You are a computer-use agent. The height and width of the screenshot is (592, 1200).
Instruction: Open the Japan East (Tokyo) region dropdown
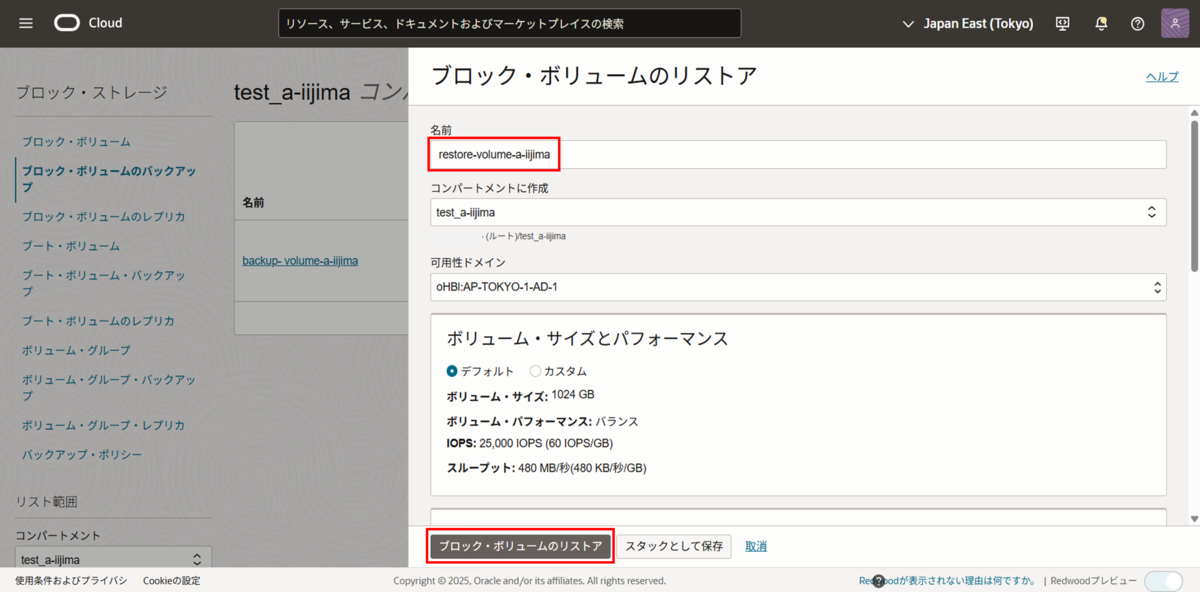tap(968, 23)
